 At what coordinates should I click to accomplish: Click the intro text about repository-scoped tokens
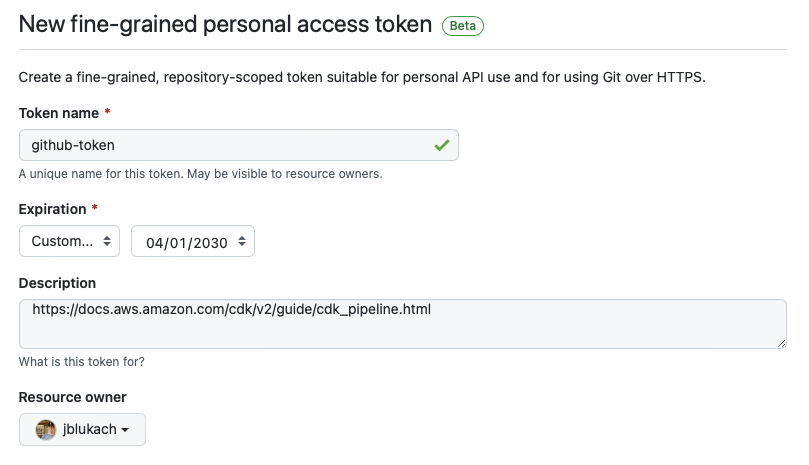(362, 77)
